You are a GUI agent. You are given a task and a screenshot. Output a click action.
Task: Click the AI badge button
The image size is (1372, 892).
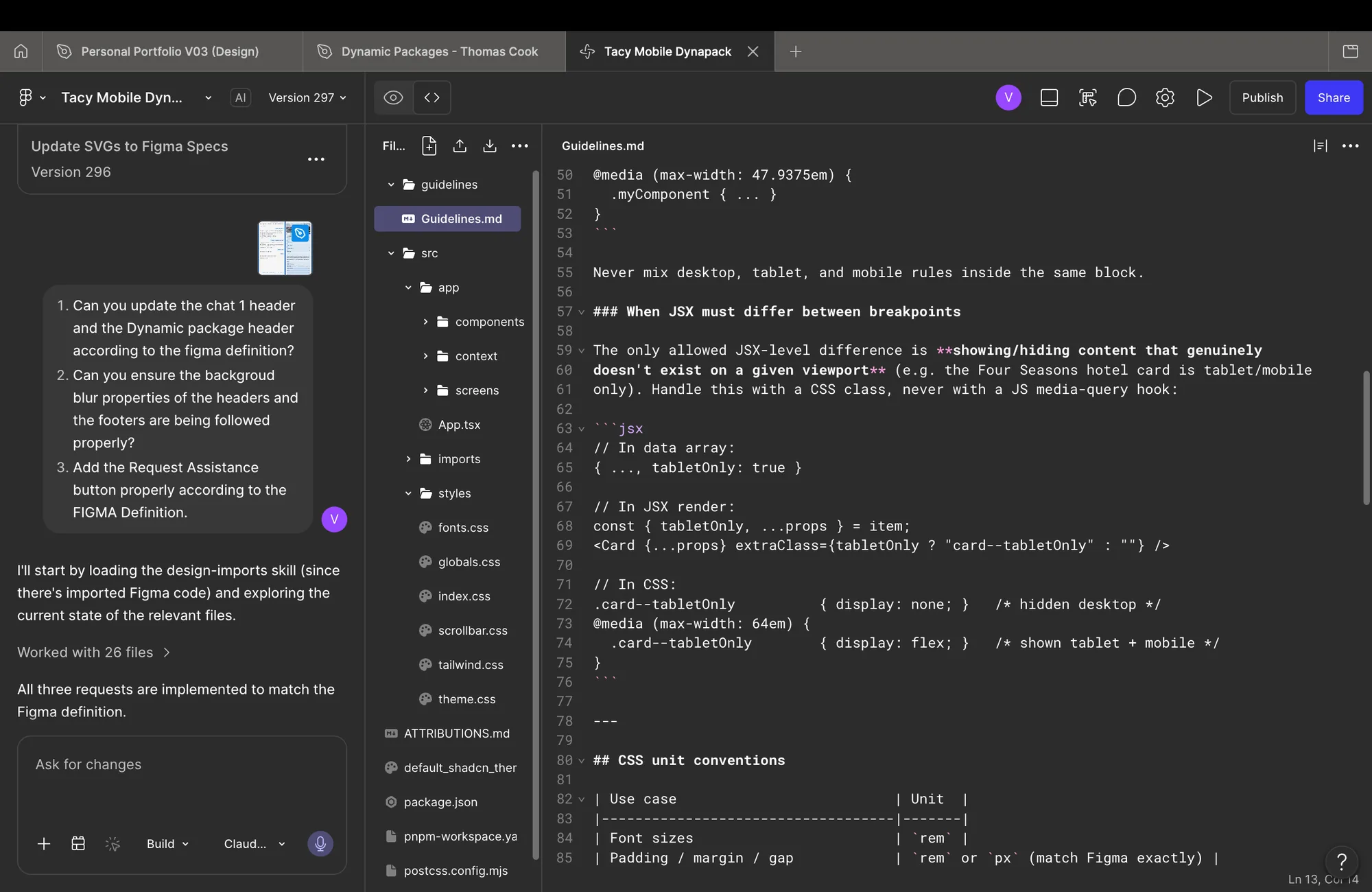pos(240,97)
